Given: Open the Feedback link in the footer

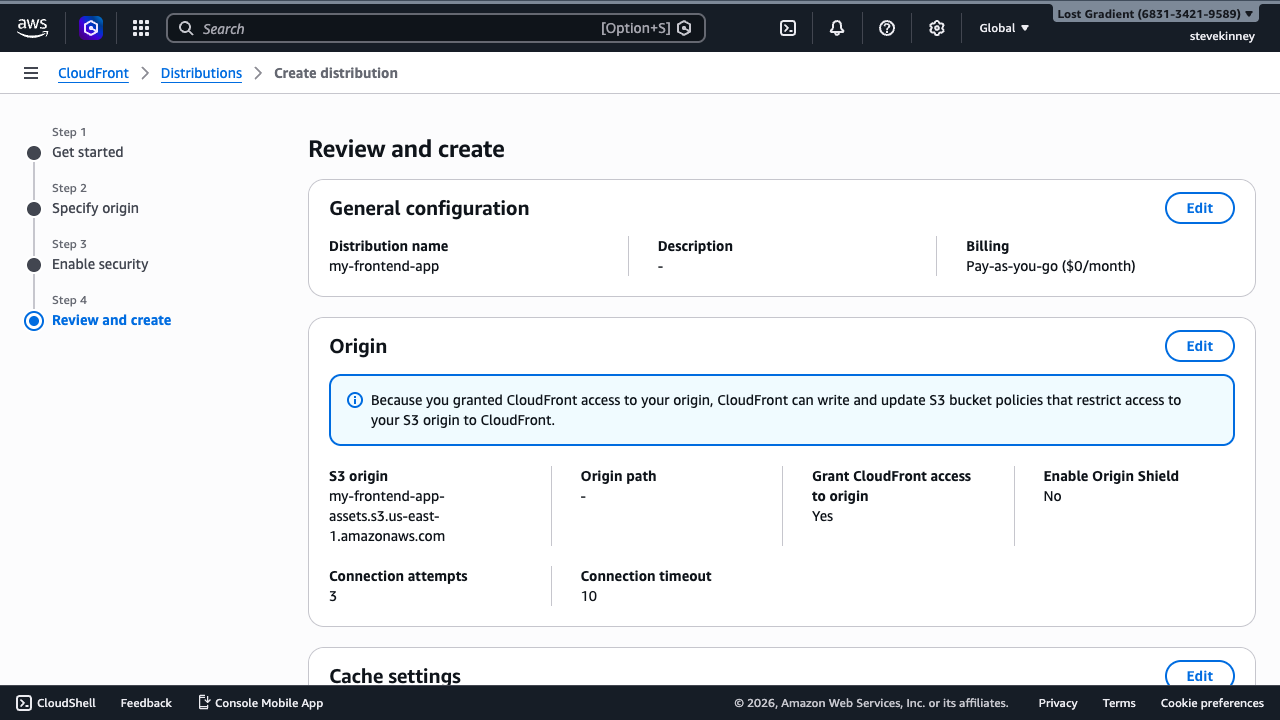Looking at the screenshot, I should [x=146, y=703].
